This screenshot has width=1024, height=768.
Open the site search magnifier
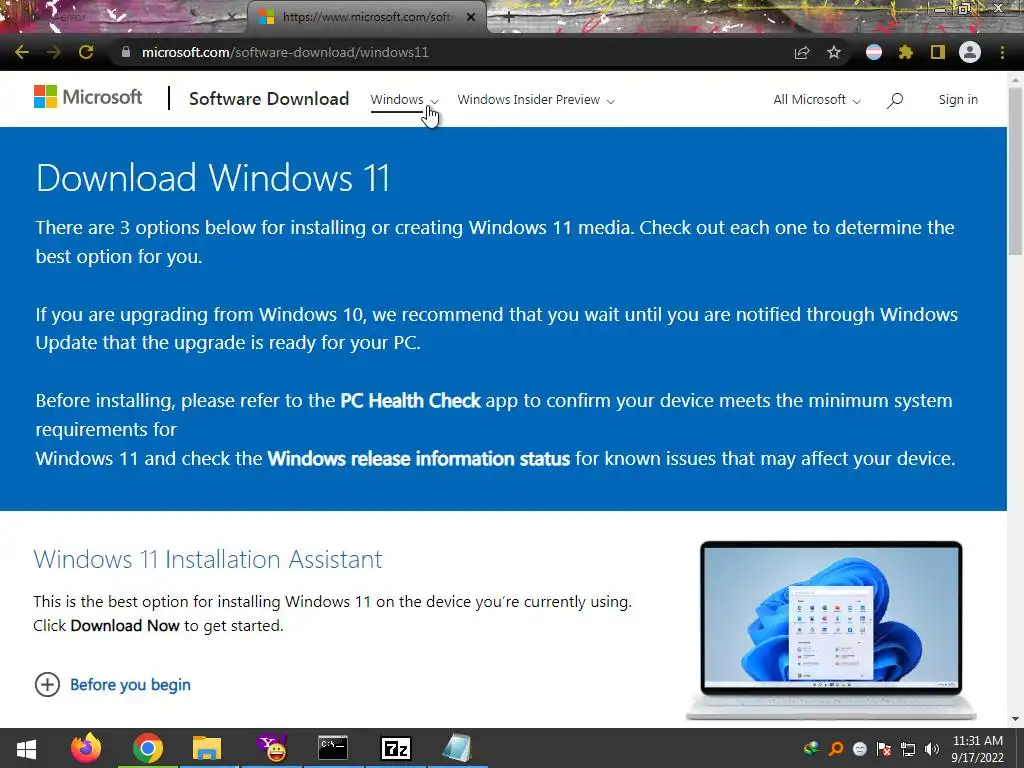(895, 100)
